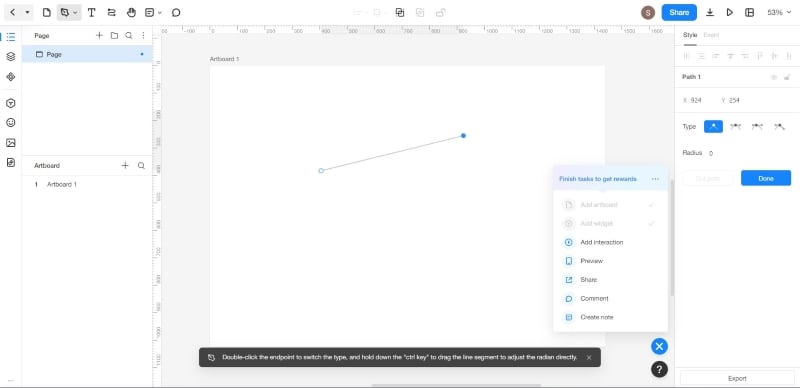Open the dropdown next to back arrow
The width and height of the screenshot is (800, 388).
(x=27, y=12)
